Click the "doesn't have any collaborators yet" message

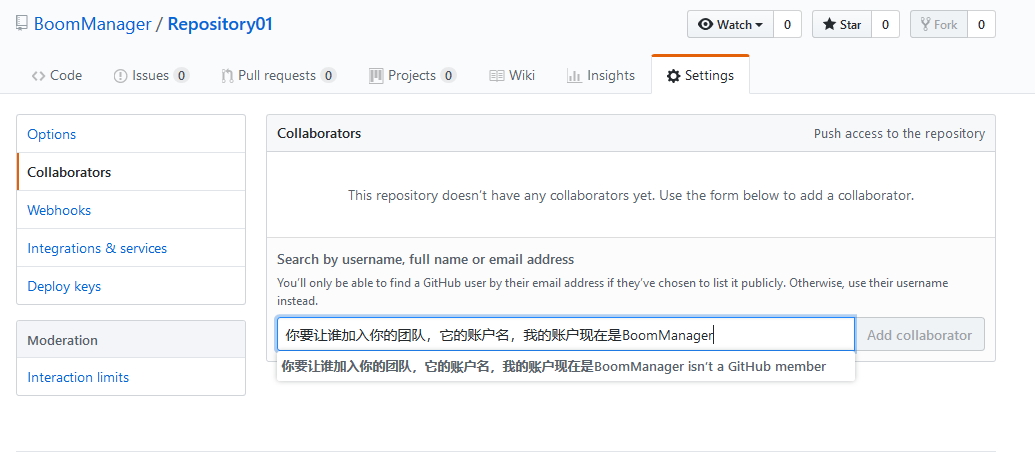631,195
